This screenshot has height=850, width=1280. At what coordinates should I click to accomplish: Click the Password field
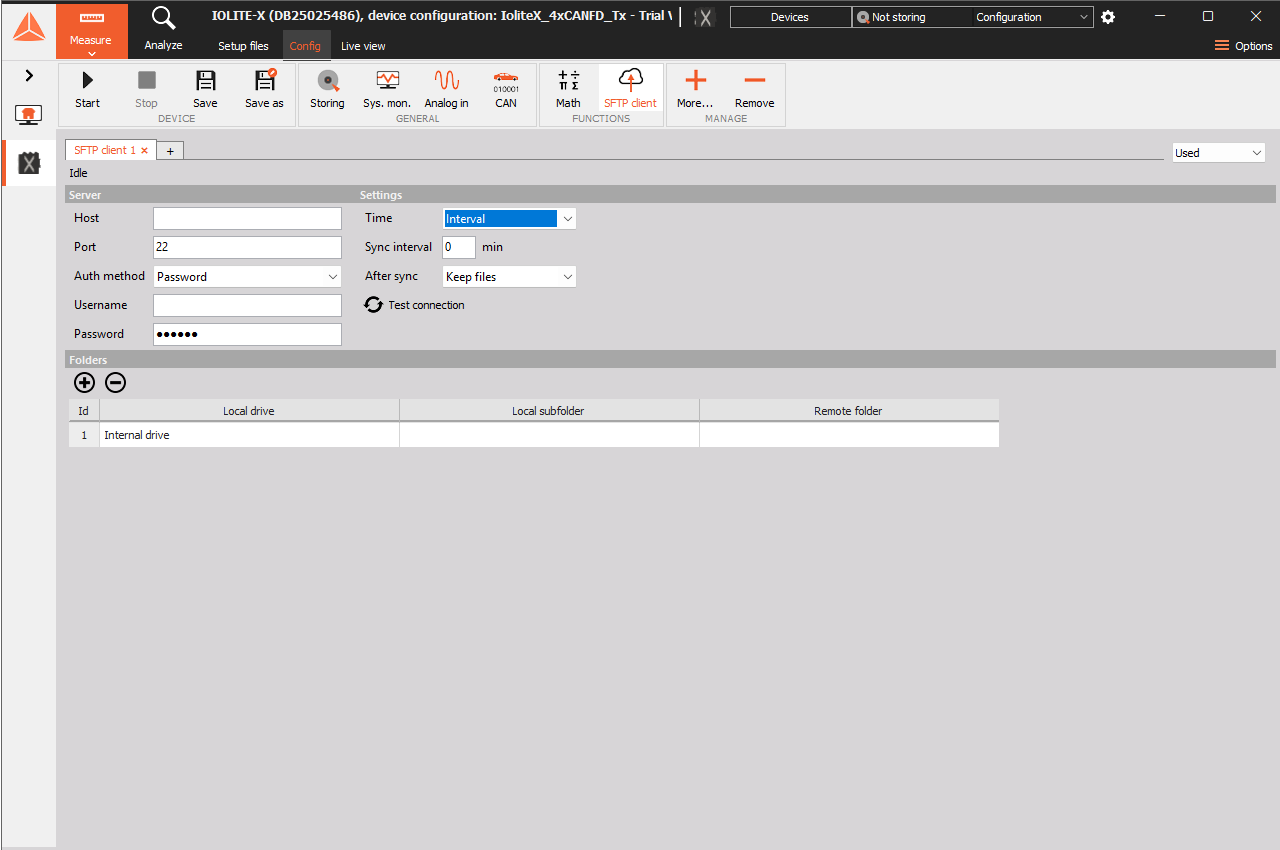(x=248, y=335)
